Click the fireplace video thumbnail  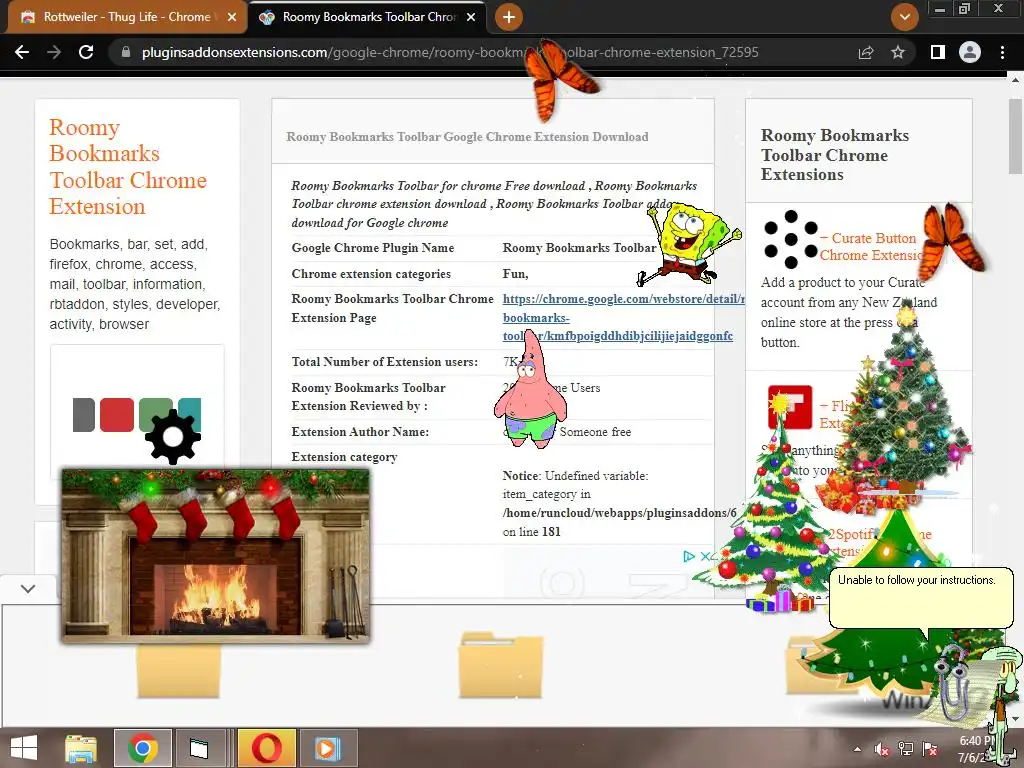216,555
